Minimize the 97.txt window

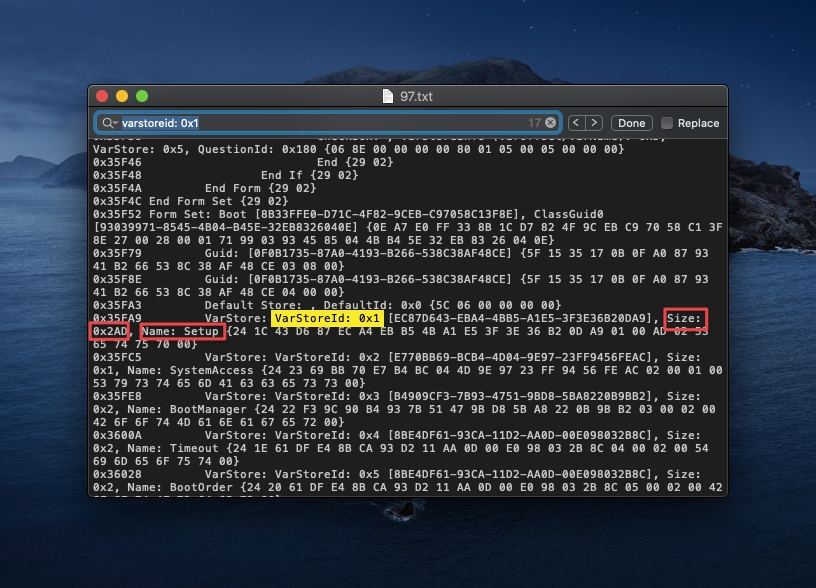click(x=121, y=96)
